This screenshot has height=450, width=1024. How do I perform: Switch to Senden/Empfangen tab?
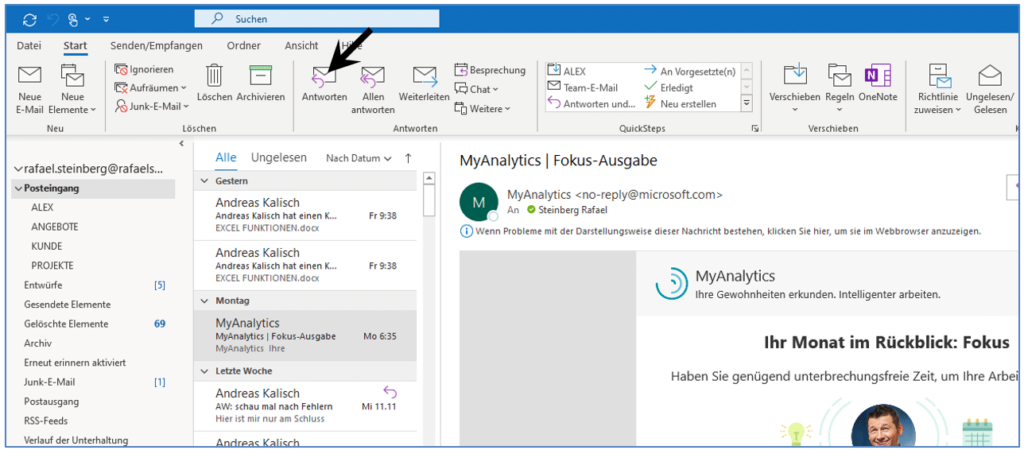156,46
